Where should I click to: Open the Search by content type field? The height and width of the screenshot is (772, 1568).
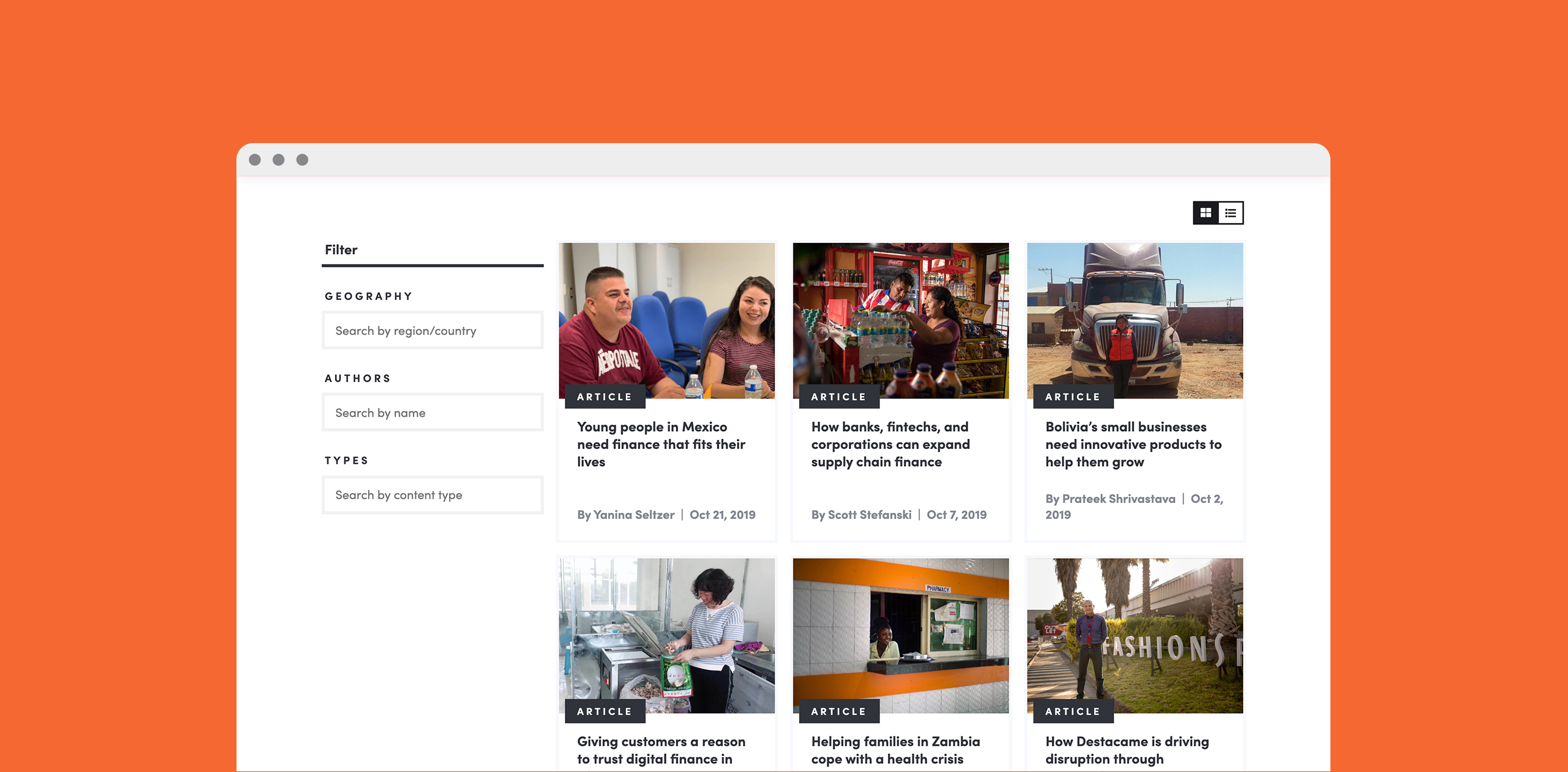click(x=432, y=495)
